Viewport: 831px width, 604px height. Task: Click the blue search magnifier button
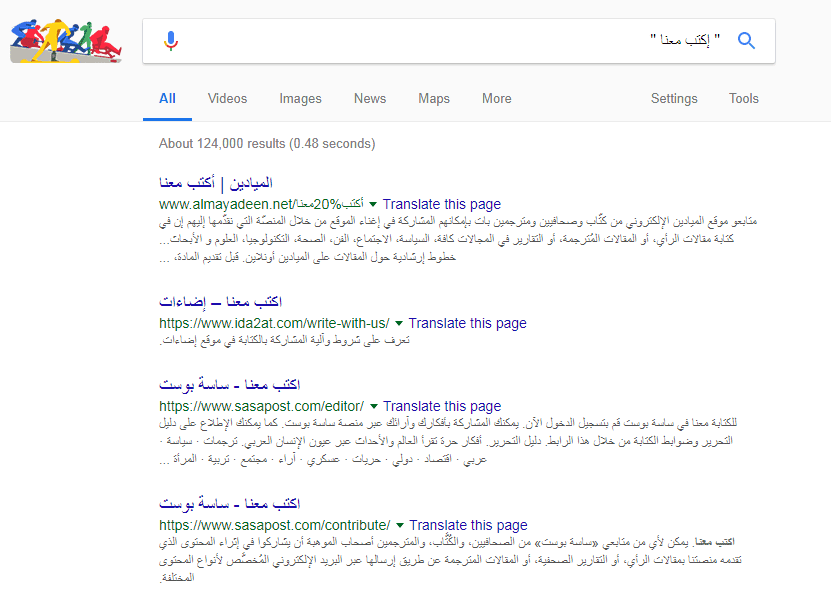click(x=746, y=40)
